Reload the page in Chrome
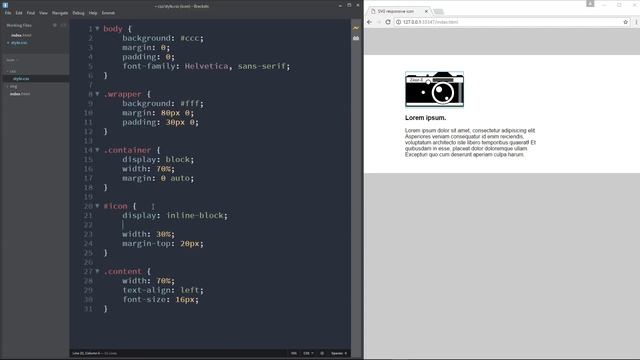Viewport: 640px width, 360px height. click(388, 22)
